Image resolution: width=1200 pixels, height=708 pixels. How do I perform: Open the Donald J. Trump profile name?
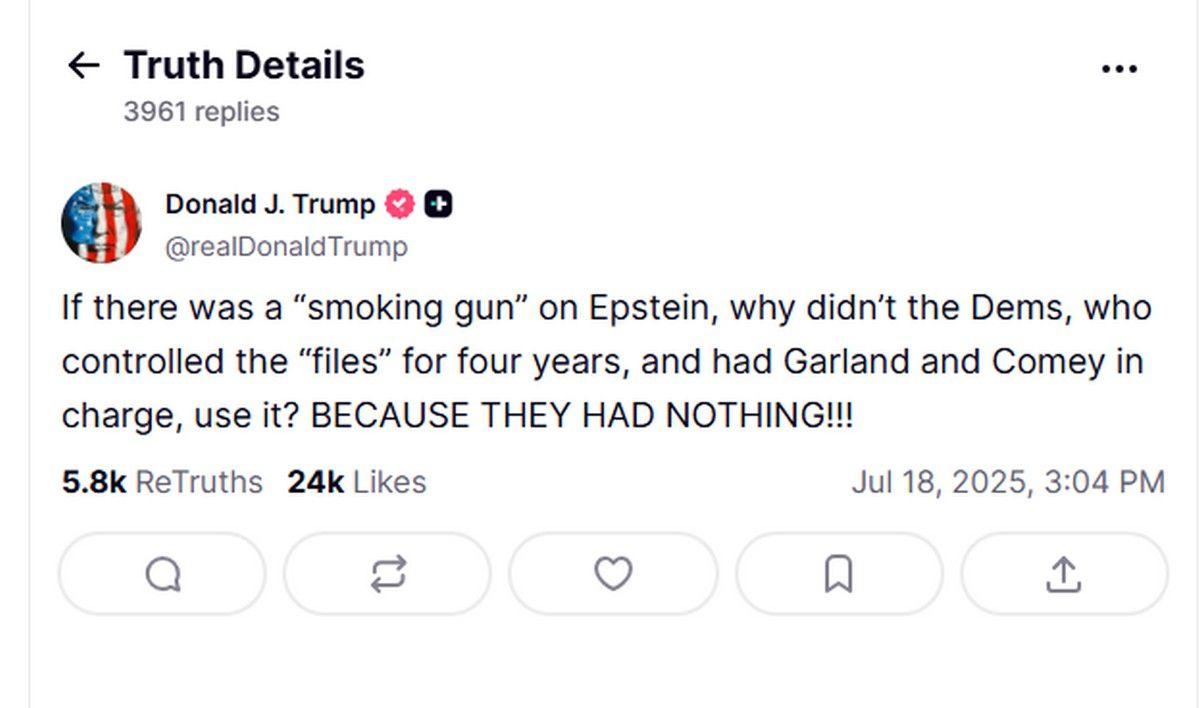[x=270, y=204]
